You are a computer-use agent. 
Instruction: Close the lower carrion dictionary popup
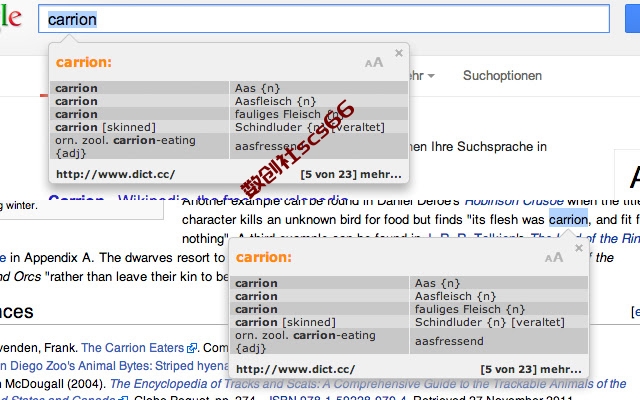[x=578, y=248]
